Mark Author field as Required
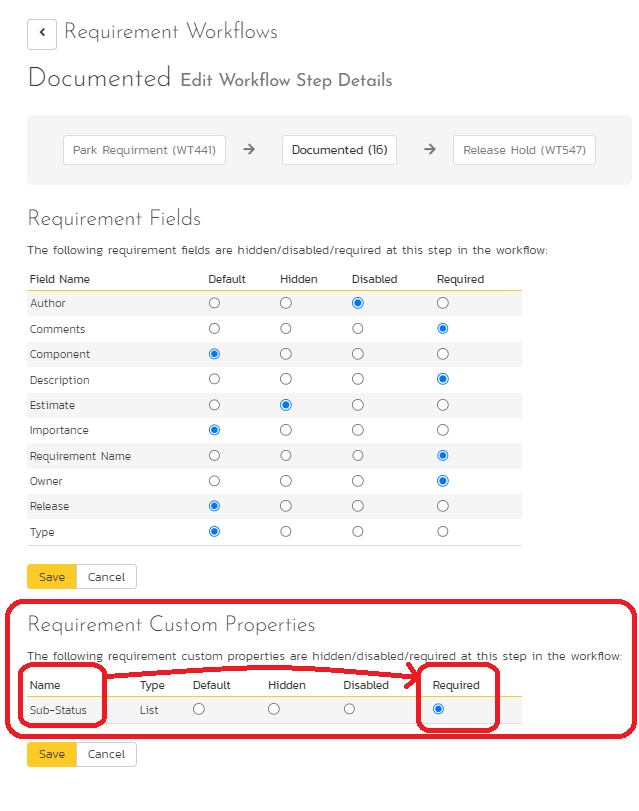 443,303
